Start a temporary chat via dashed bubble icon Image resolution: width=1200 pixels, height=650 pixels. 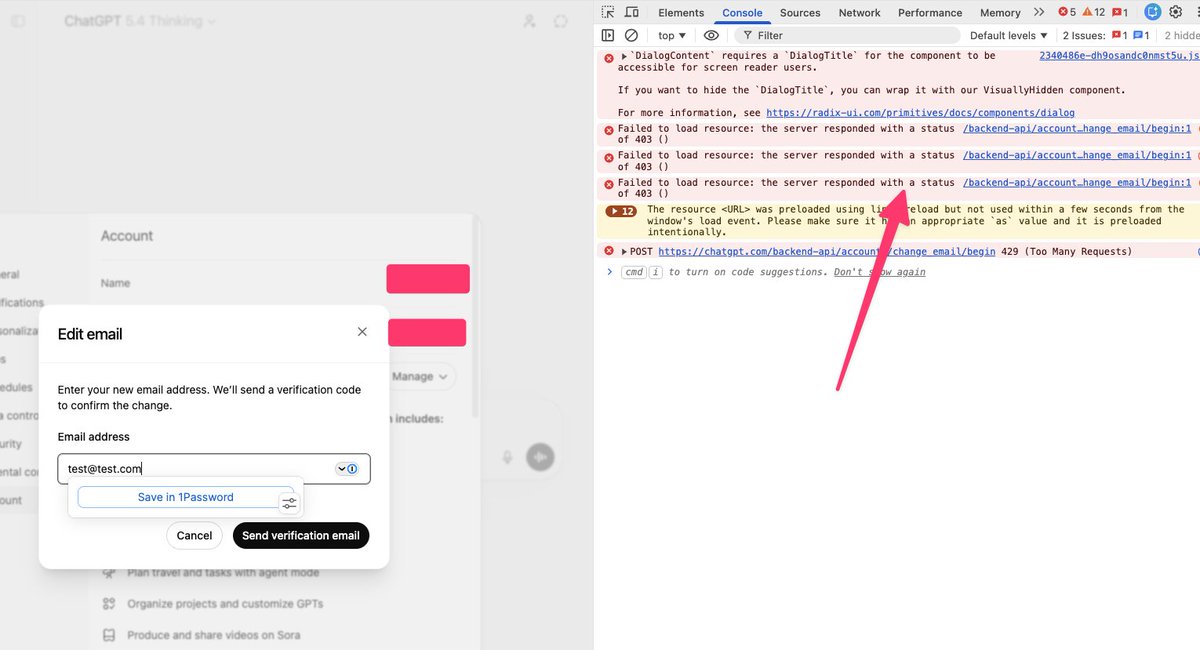point(560,21)
